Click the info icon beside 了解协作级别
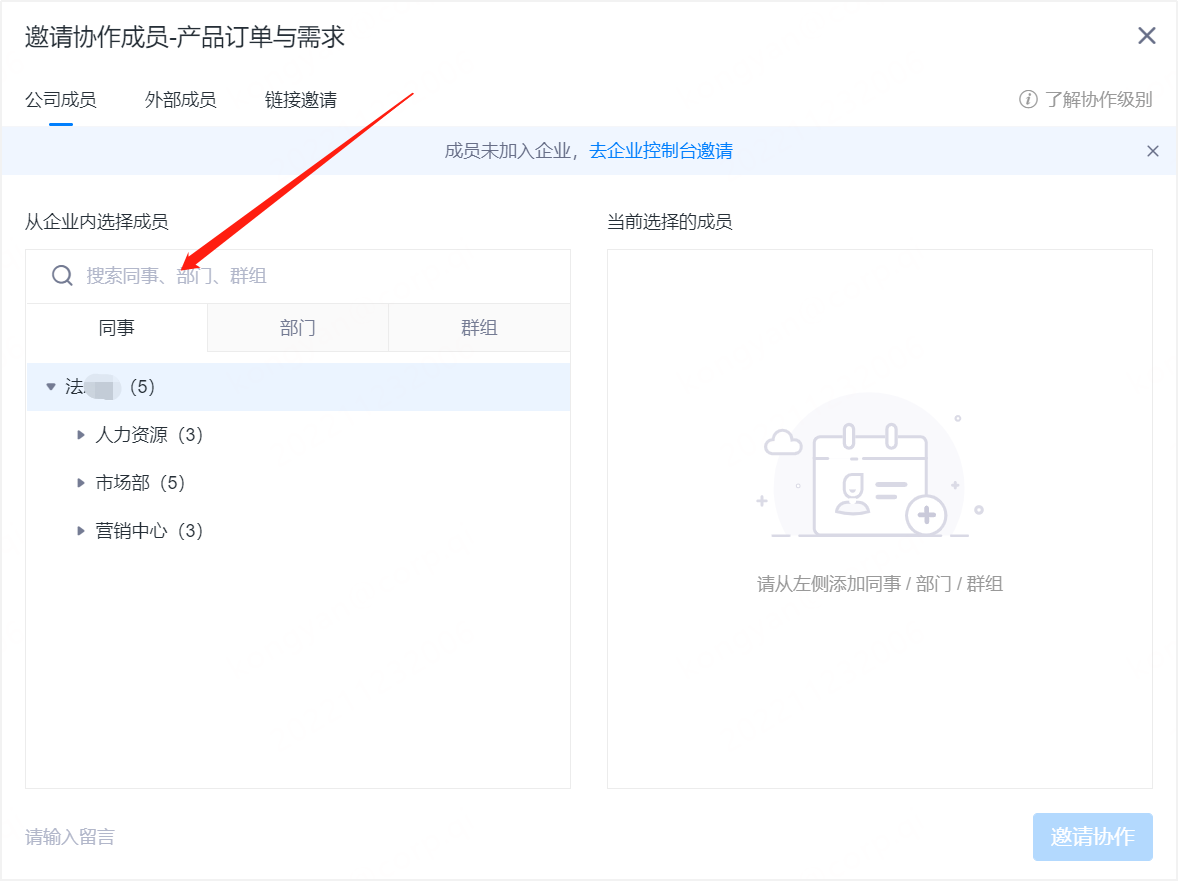Screen dimensions: 1178x881 (x=1029, y=100)
